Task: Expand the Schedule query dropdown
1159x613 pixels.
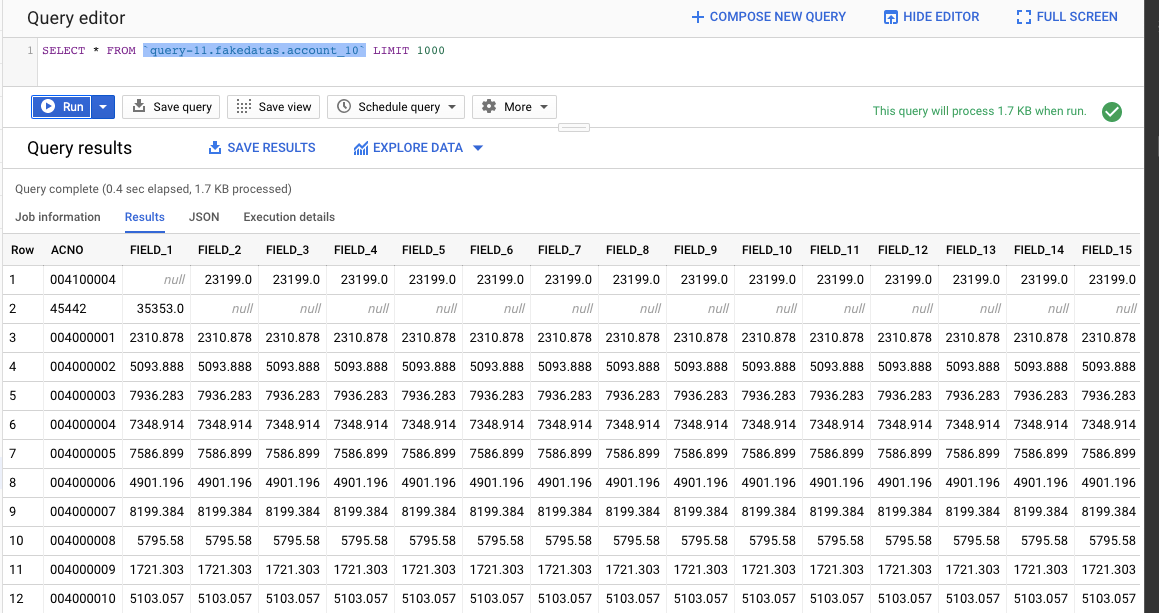Action: [x=452, y=106]
